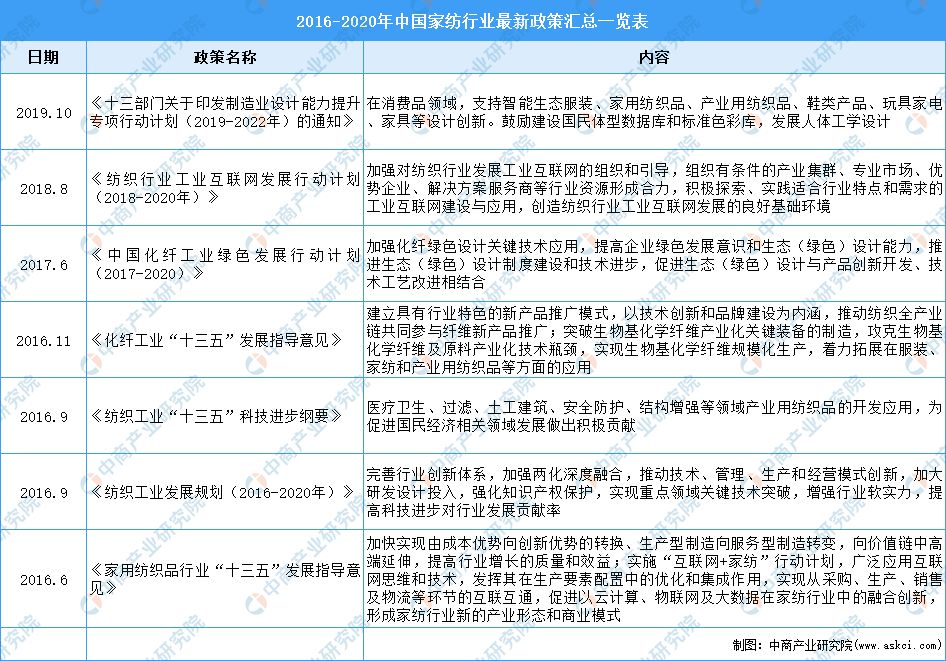Click content starting 建立具有行业特色的新产品推广模式
This screenshot has width=946, height=661.
[x=654, y=340]
